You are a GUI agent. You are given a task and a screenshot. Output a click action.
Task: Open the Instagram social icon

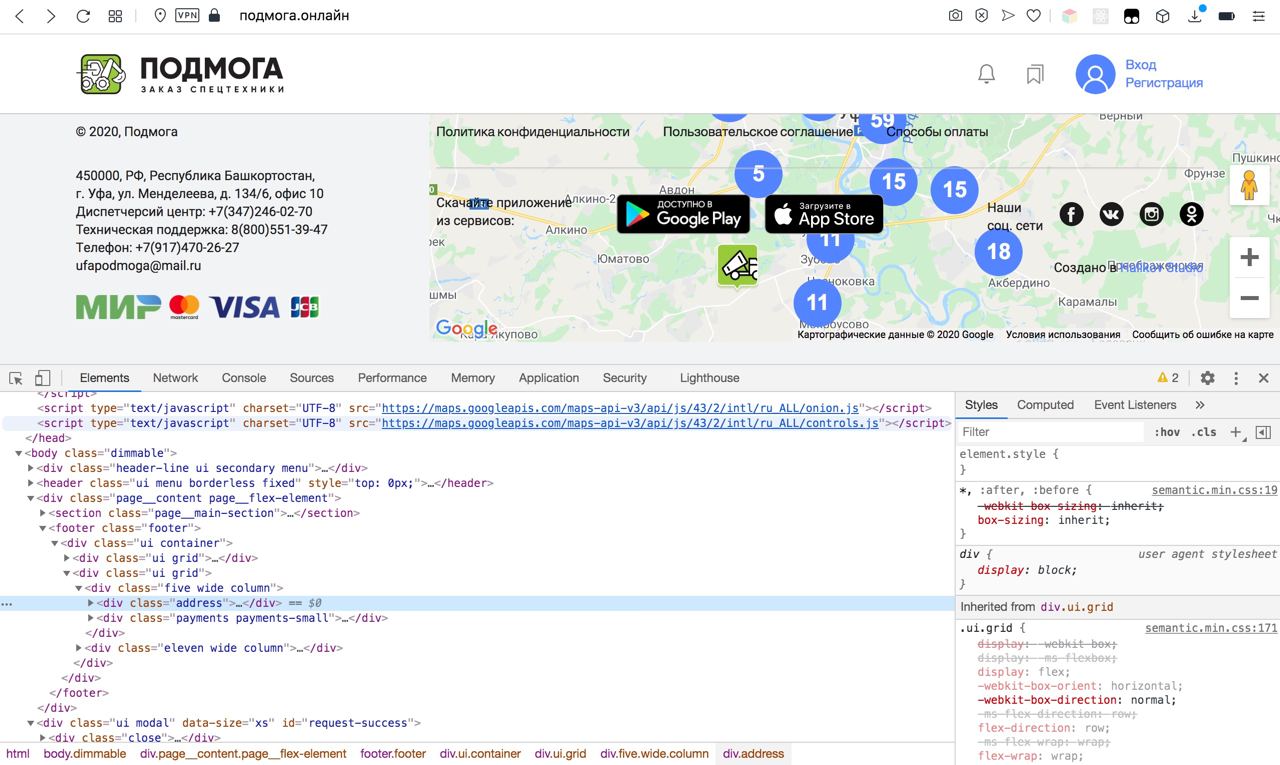1152,214
